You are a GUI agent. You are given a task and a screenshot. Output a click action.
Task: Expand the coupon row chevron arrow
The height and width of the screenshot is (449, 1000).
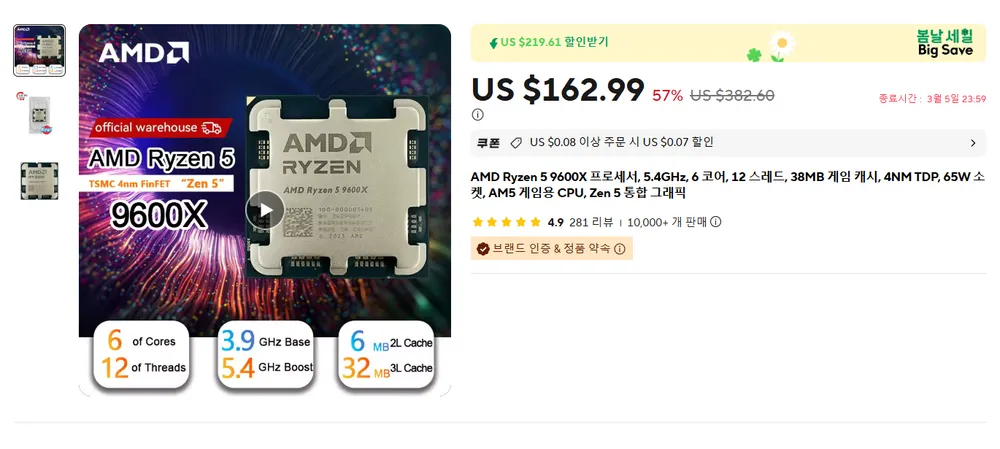[973, 143]
